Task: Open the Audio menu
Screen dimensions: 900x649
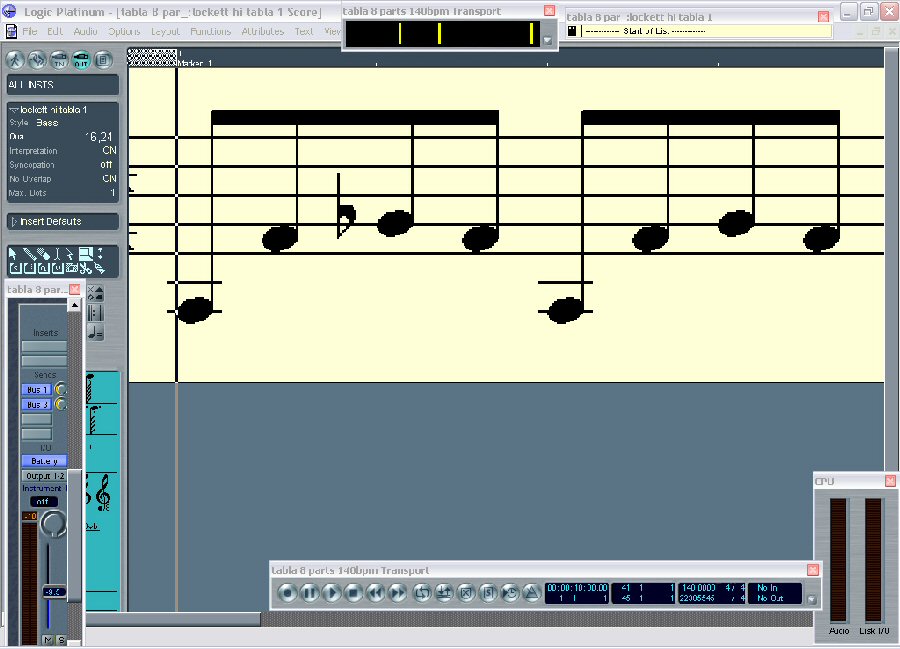Action: point(85,31)
